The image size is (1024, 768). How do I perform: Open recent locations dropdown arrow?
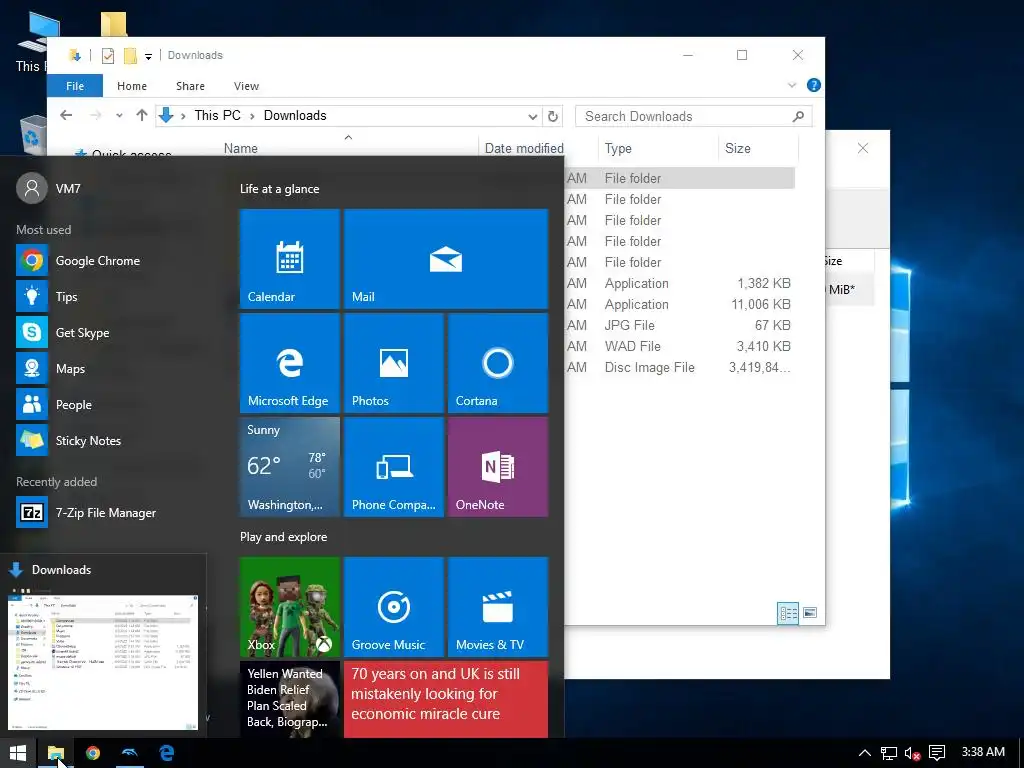[119, 116]
